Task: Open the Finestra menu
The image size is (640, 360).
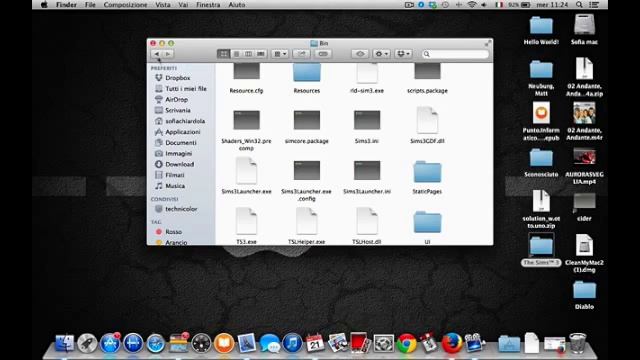Action: 208,5
